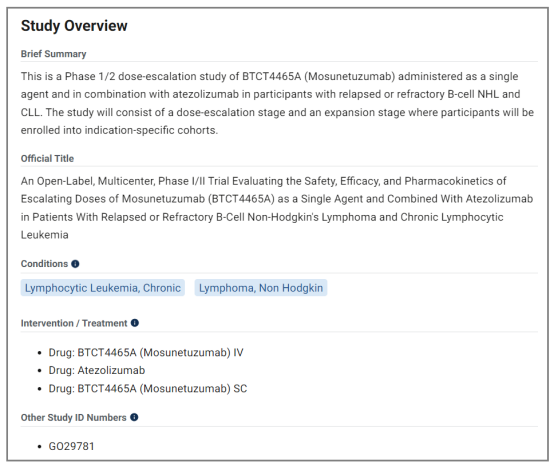Viewport: 554px width, 467px height.
Task: Click the Intervention / Treatment label
Action: pos(74,323)
